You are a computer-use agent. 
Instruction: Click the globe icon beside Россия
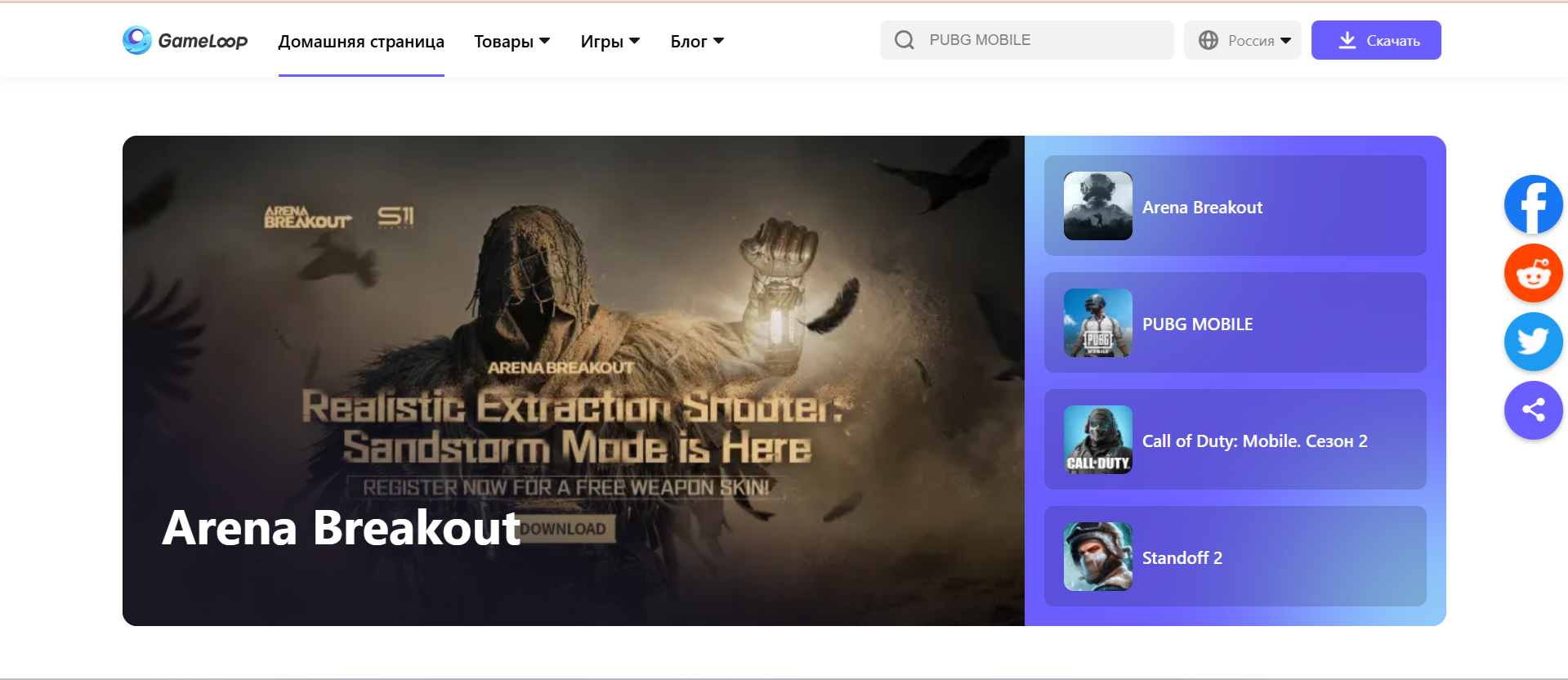(x=1208, y=40)
